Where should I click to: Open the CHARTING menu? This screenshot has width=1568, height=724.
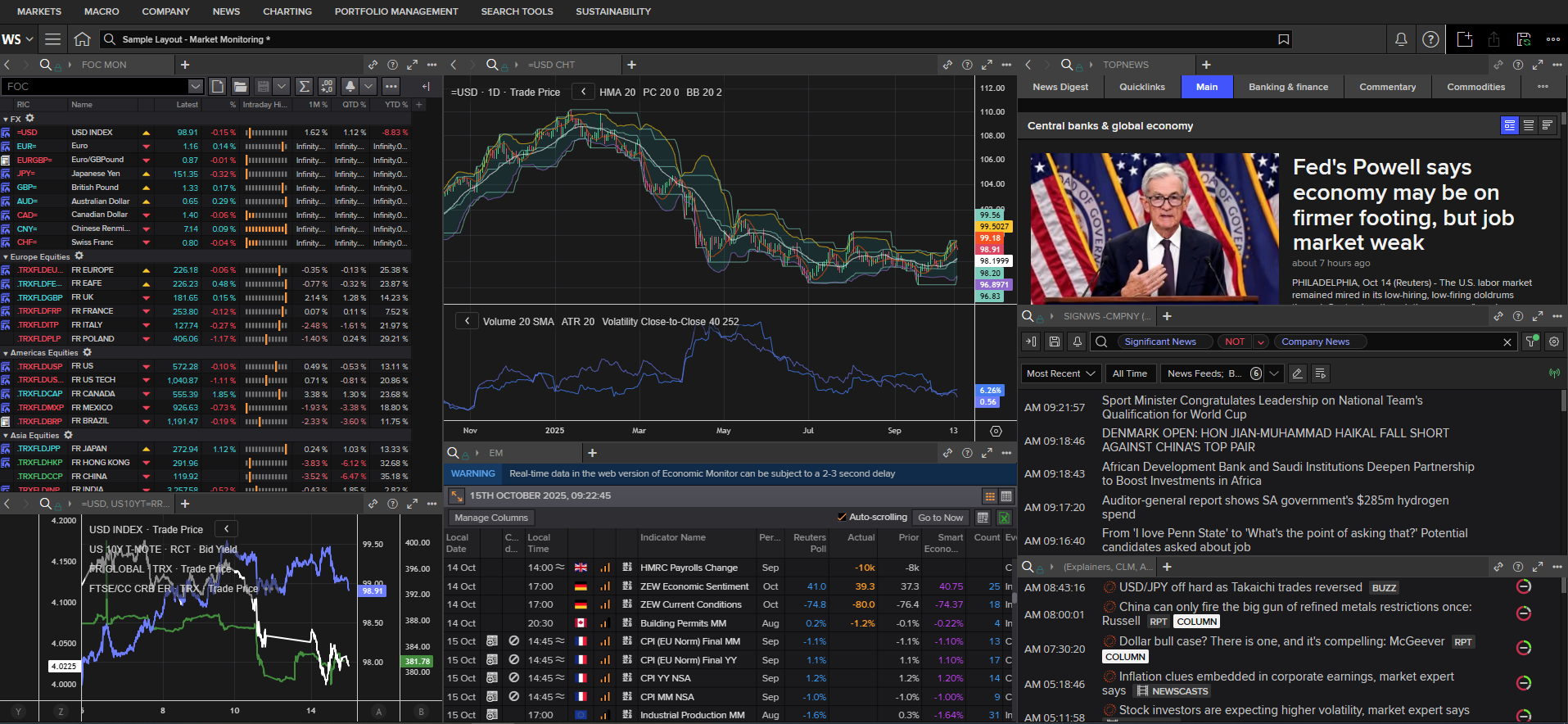[287, 11]
